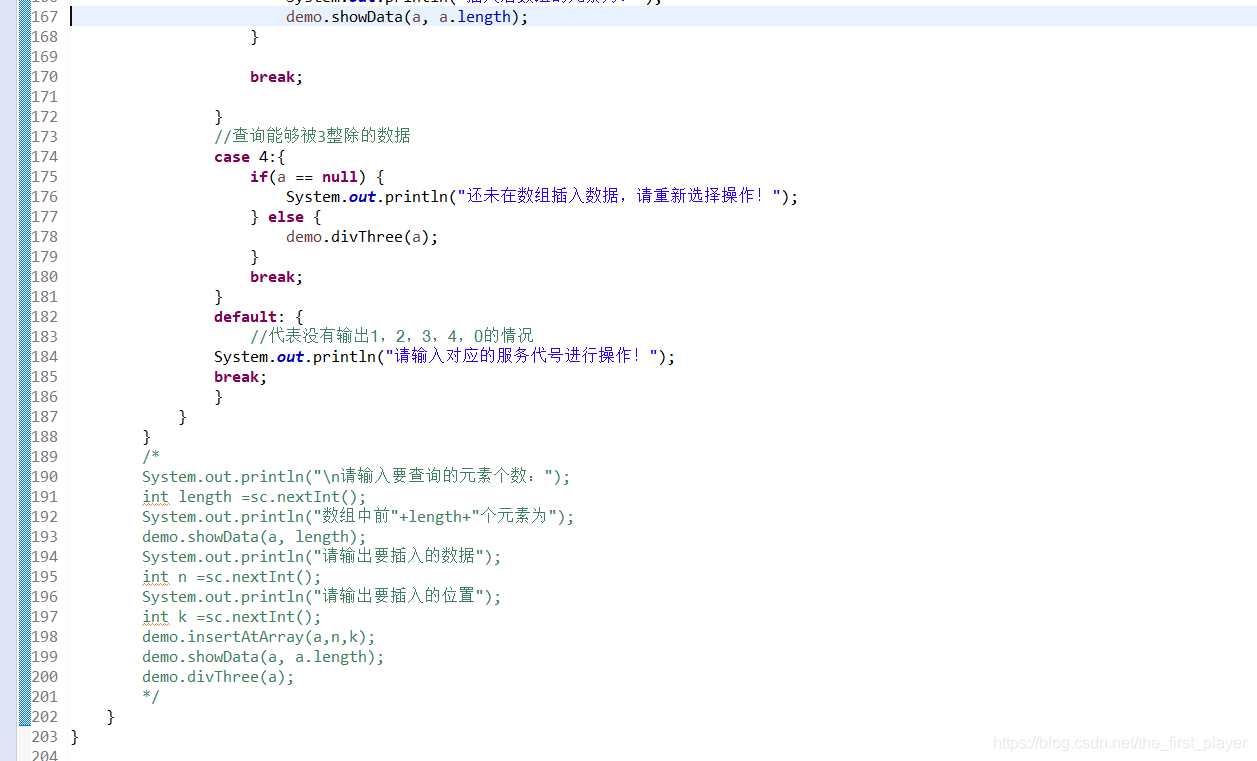1257x761 pixels.
Task: Click 'demo.showData(a, length);' on line 193
Action: (254, 537)
